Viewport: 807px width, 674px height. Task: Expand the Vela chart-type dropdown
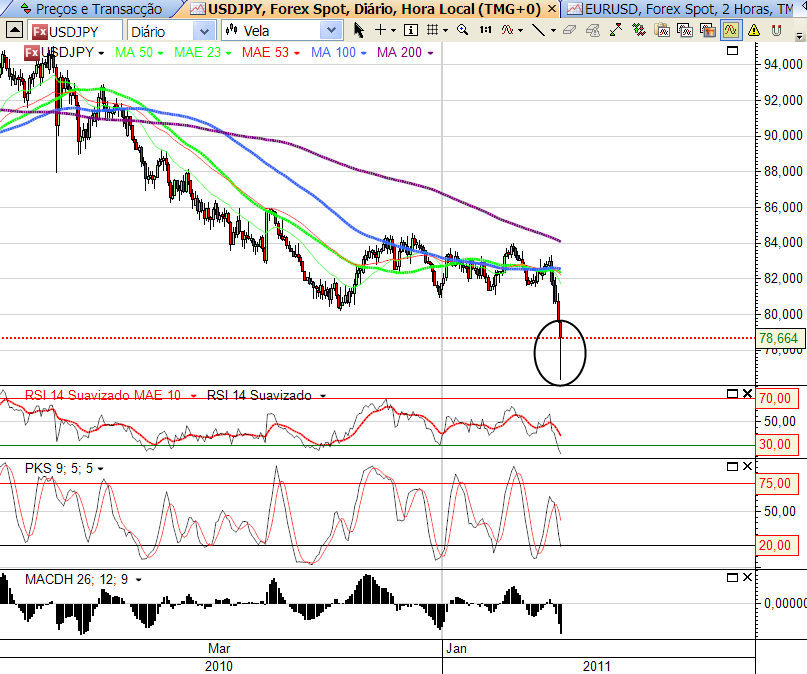click(x=331, y=31)
